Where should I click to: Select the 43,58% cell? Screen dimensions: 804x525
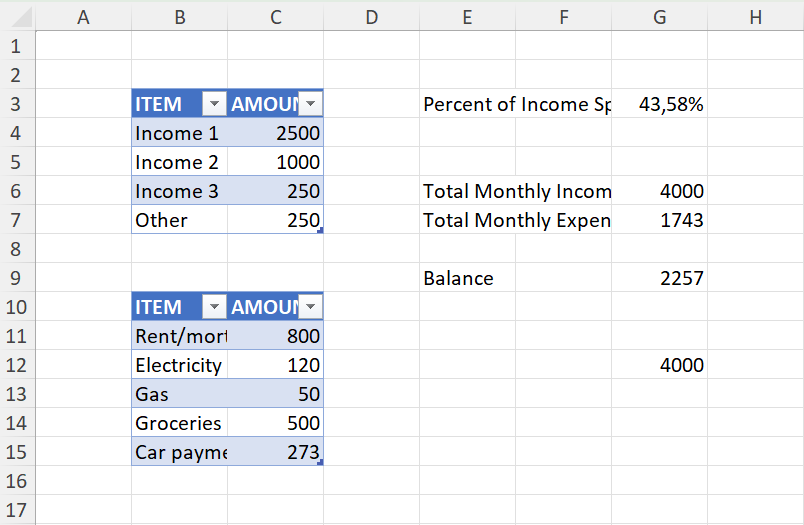click(x=659, y=104)
